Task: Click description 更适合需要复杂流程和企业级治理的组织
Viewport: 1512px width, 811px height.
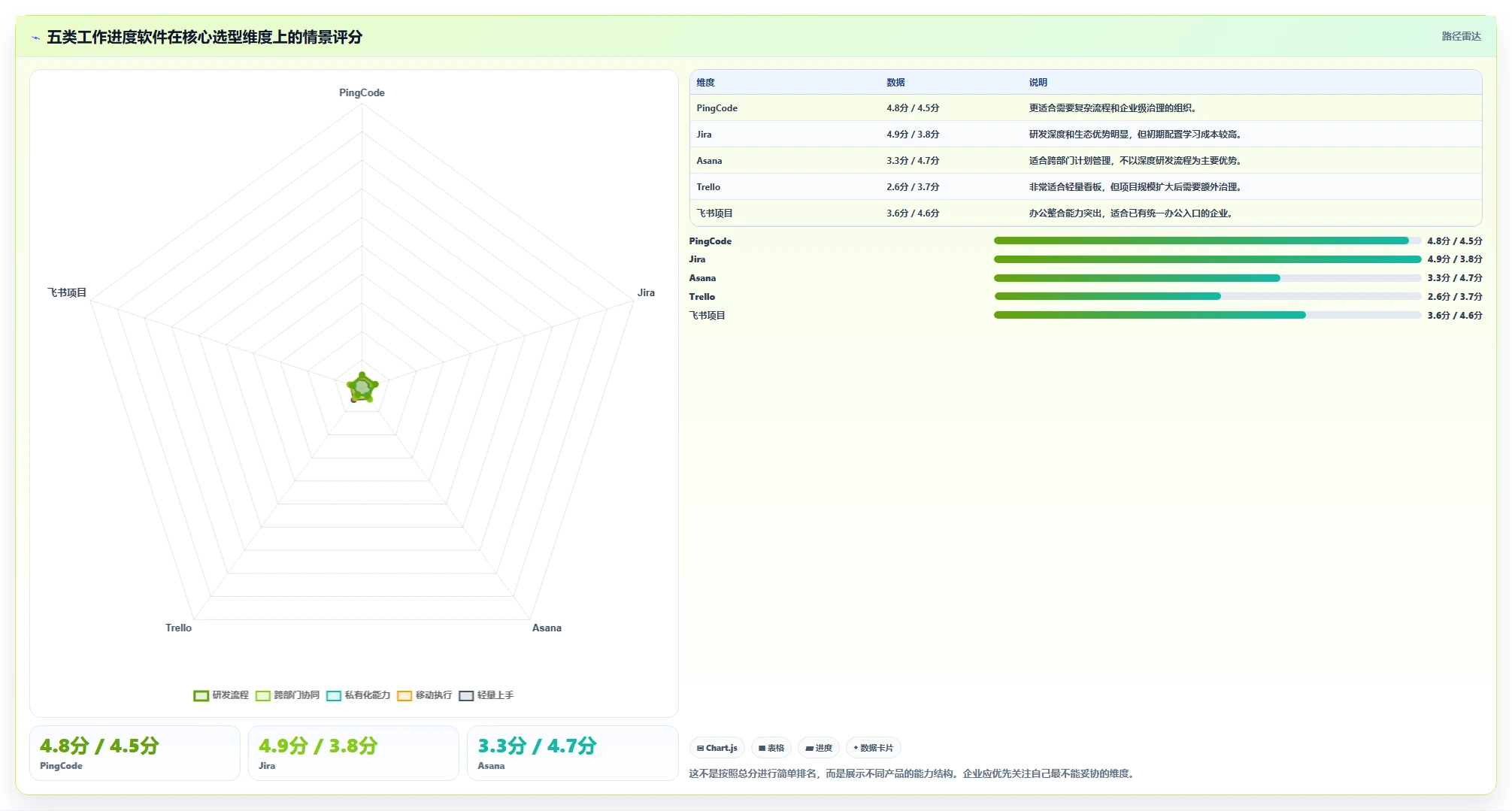Action: (1113, 108)
